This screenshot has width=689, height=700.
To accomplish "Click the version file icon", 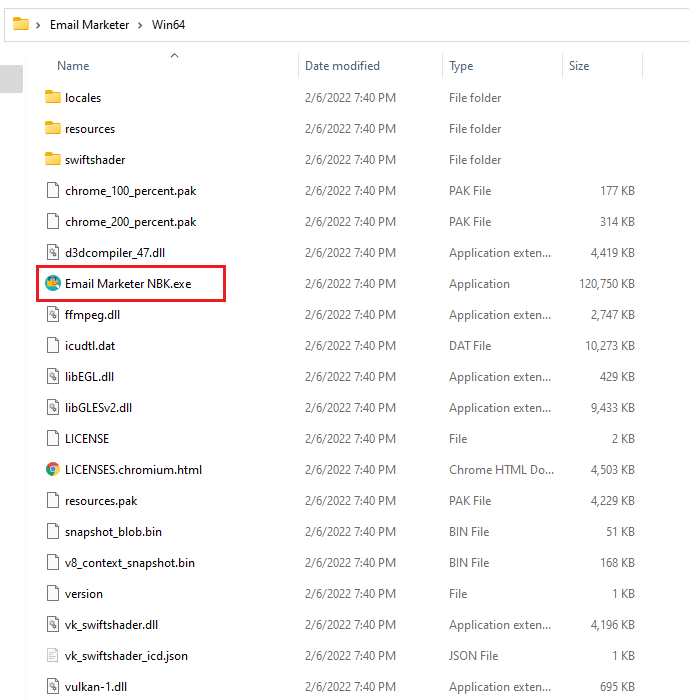I will pos(53,593).
